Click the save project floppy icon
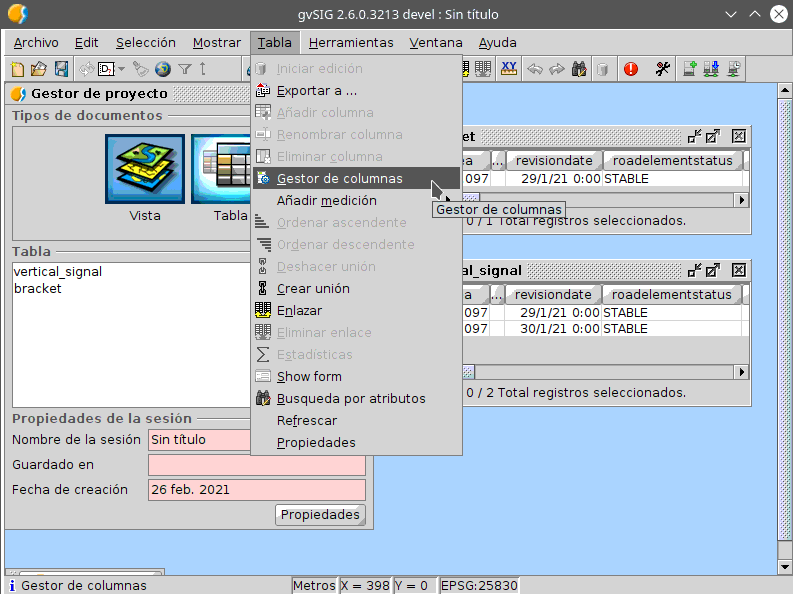Viewport: 793px width, 594px height. [x=61, y=69]
